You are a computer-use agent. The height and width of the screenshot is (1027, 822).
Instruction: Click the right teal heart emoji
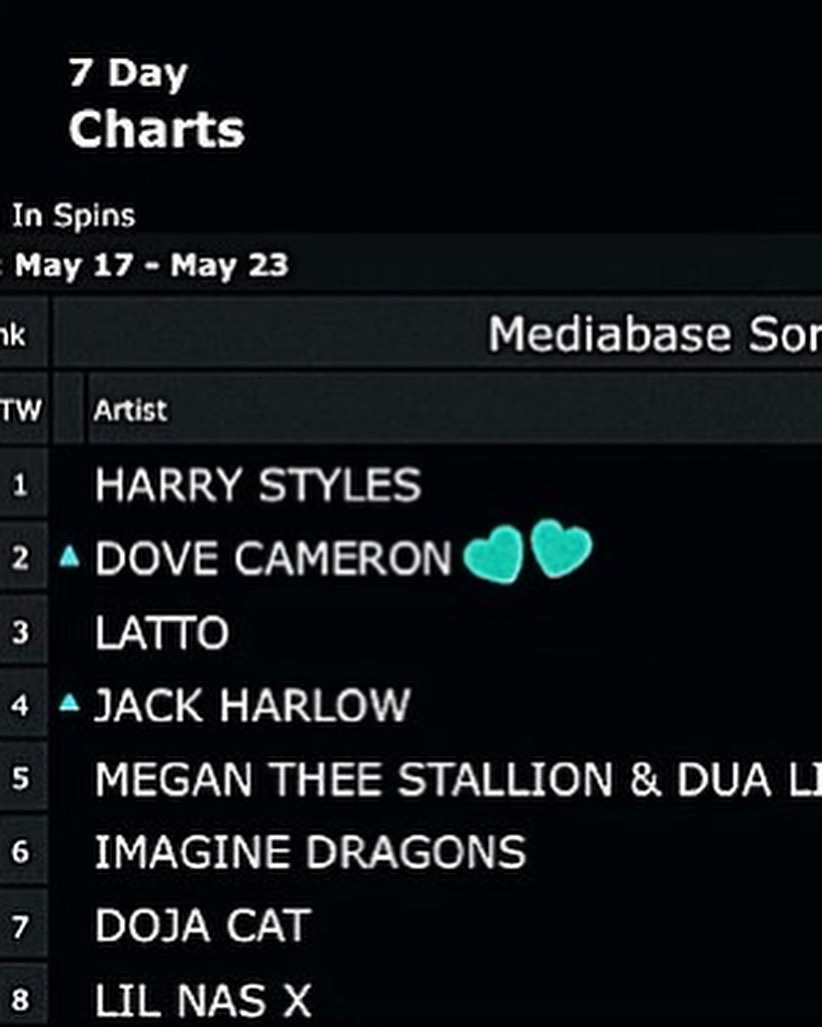pos(561,550)
